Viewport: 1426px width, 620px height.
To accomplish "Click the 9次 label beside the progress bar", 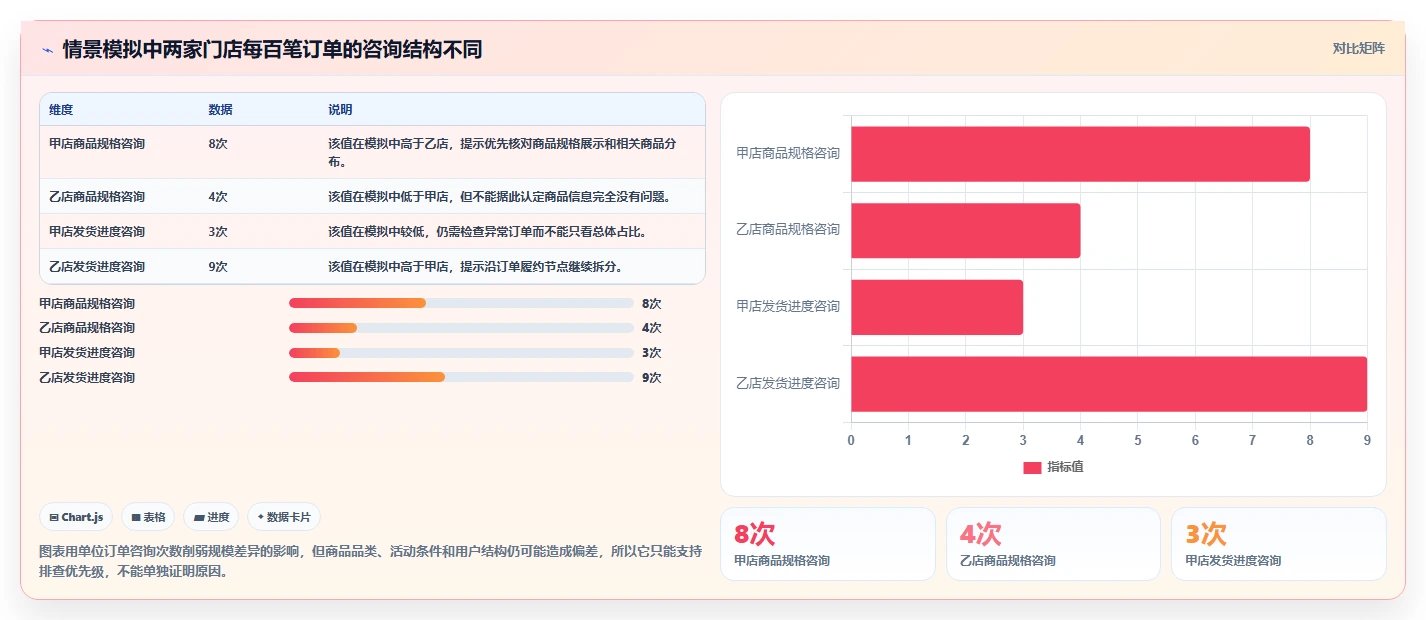I will [652, 378].
